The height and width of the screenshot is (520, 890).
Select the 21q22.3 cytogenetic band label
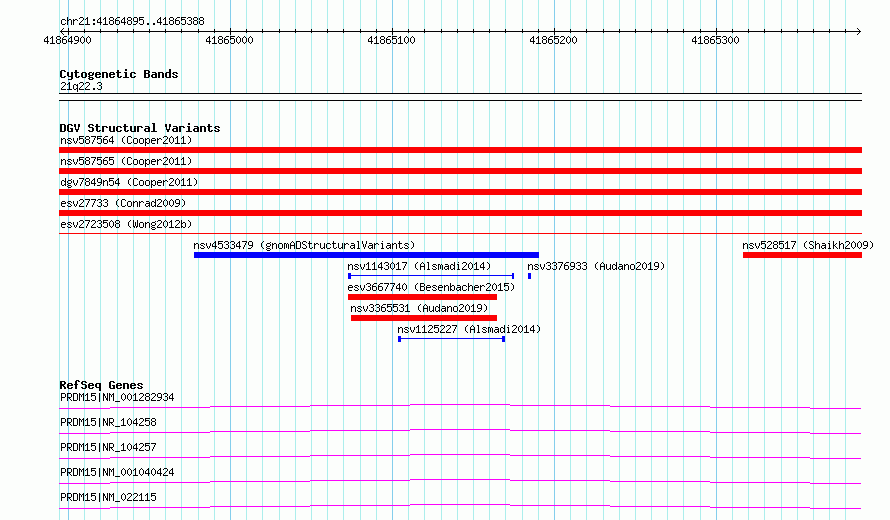[81, 86]
